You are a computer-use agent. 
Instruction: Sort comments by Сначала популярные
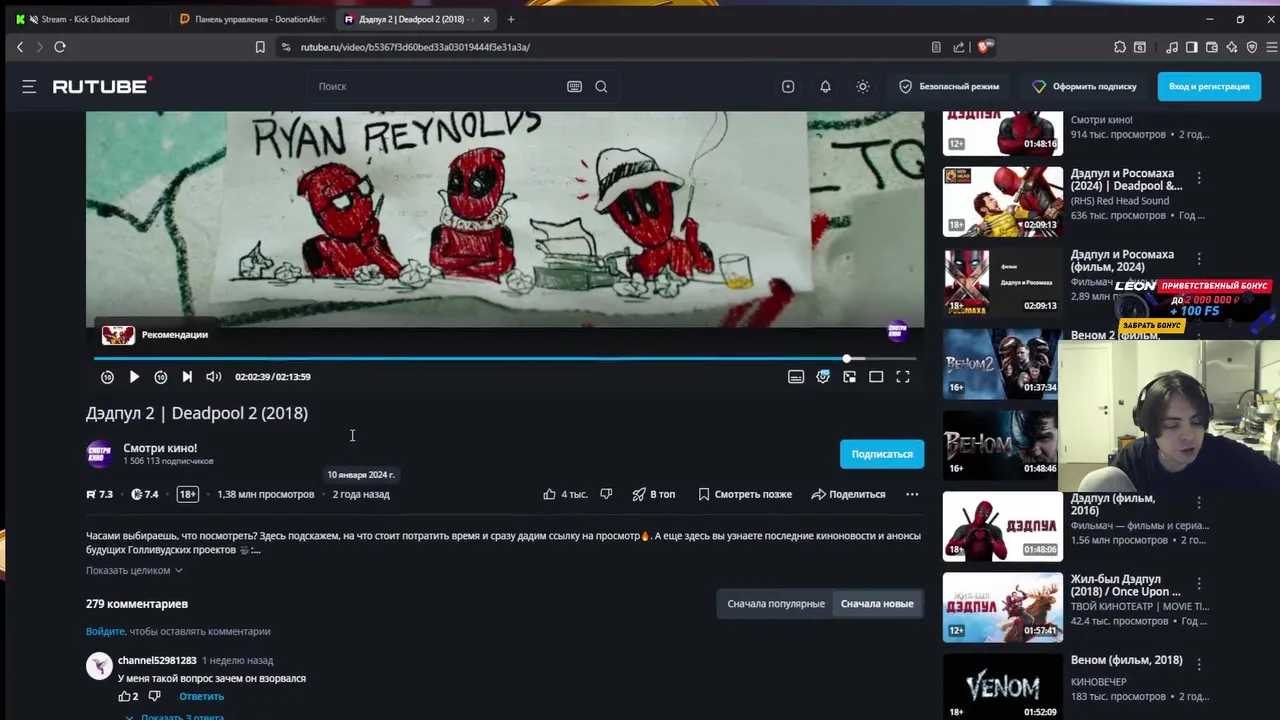(x=776, y=604)
